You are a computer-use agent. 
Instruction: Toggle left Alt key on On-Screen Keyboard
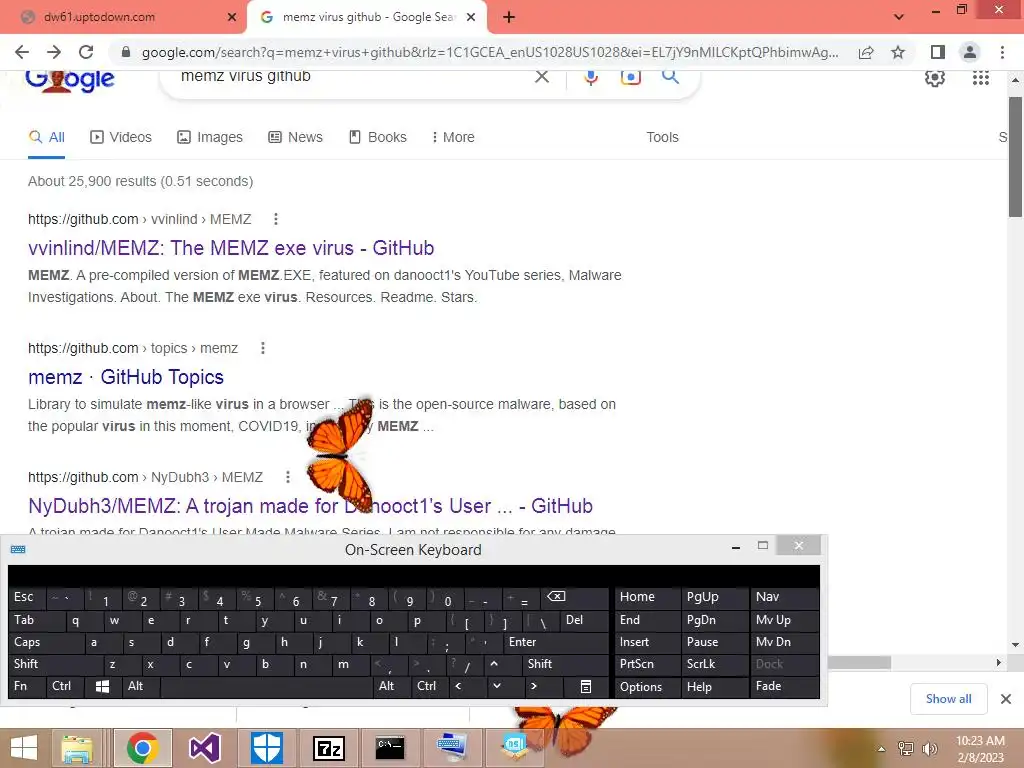tap(141, 686)
